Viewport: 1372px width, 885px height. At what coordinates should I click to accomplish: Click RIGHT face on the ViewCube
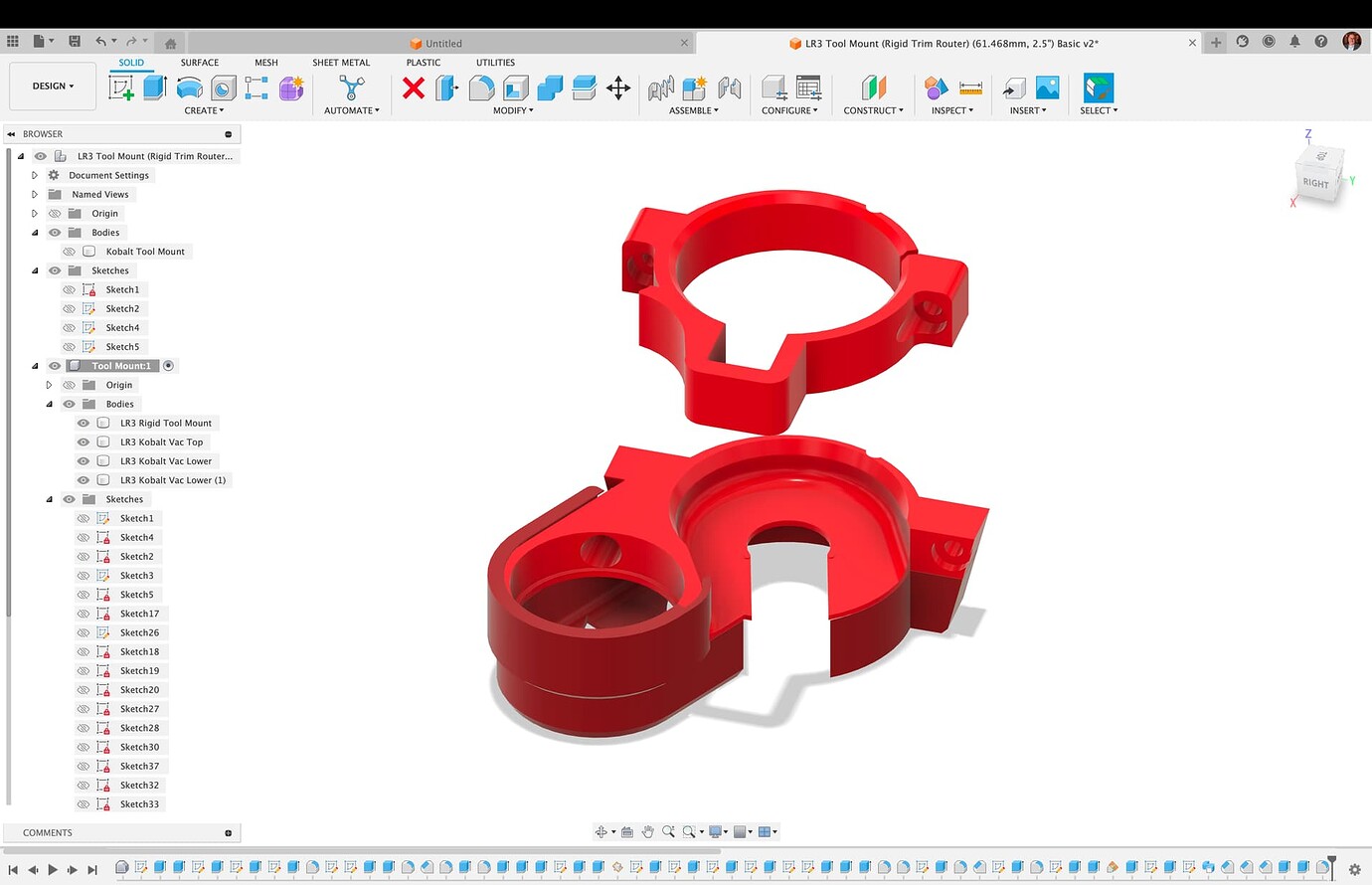1317,183
